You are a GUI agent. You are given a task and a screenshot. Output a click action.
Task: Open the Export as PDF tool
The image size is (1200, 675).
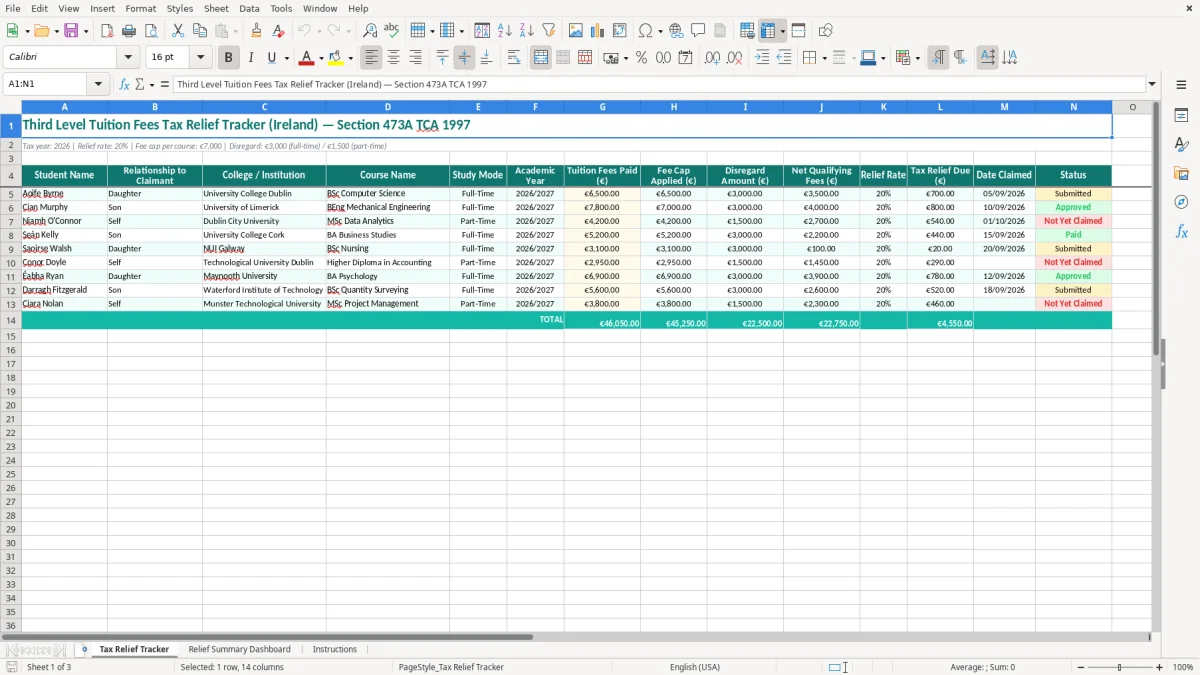(x=107, y=31)
